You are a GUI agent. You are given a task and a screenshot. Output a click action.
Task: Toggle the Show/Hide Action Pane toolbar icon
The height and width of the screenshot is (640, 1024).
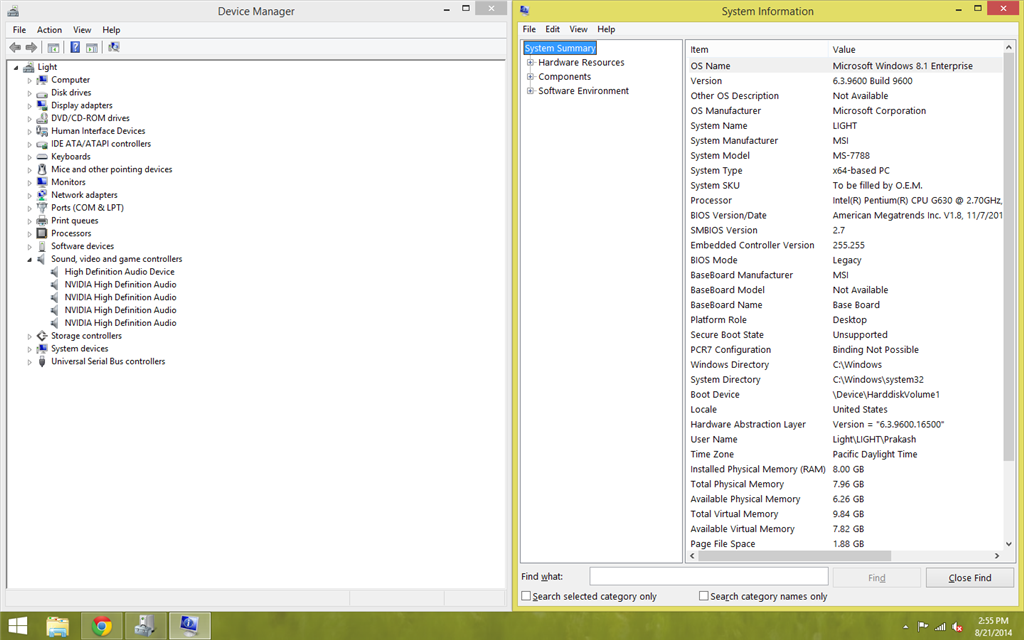click(92, 48)
